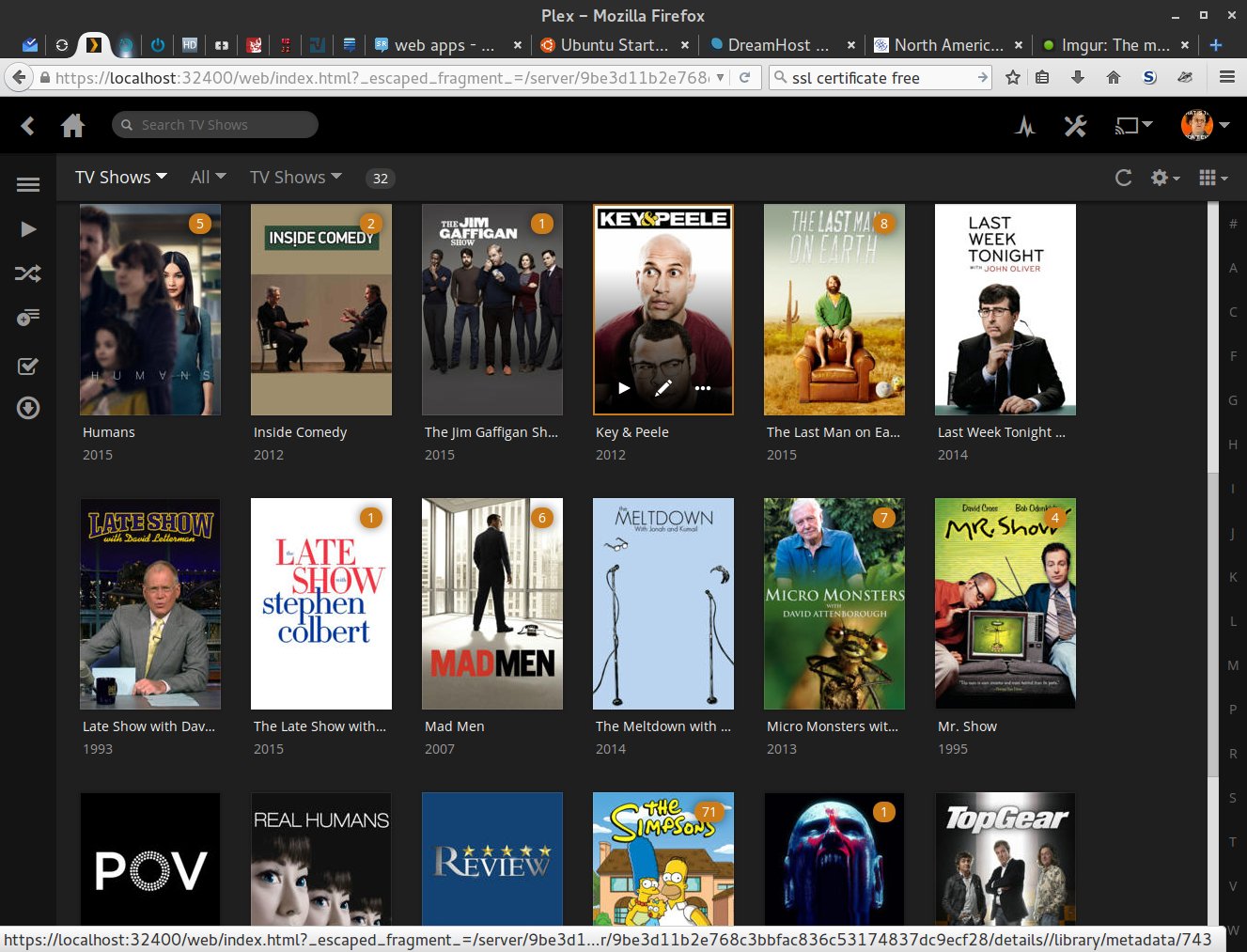Screen dimensions: 1247x952
Task: Expand the TV Shows type dropdown
Action: [x=296, y=177]
